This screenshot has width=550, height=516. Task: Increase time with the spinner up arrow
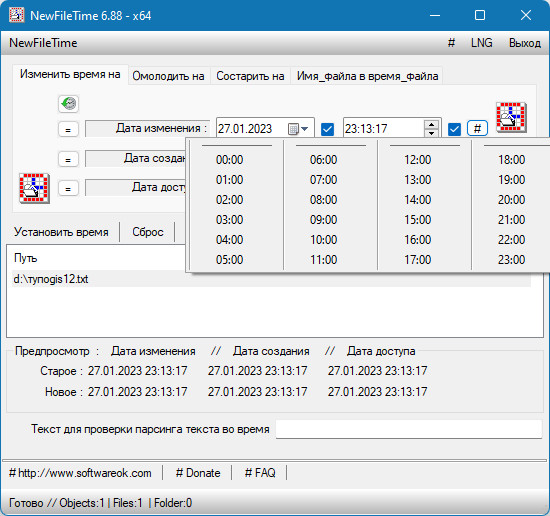pos(431,125)
